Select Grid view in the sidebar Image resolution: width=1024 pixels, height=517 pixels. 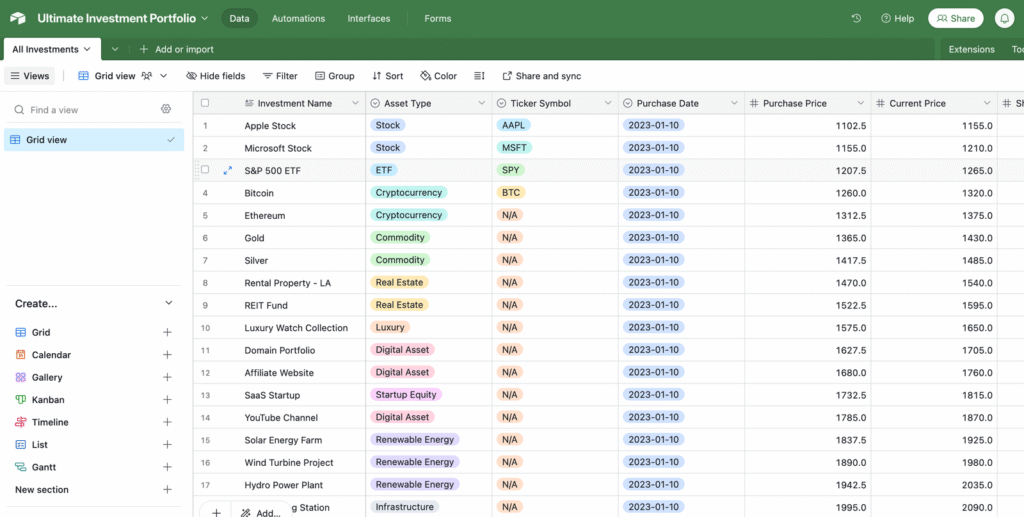point(94,140)
